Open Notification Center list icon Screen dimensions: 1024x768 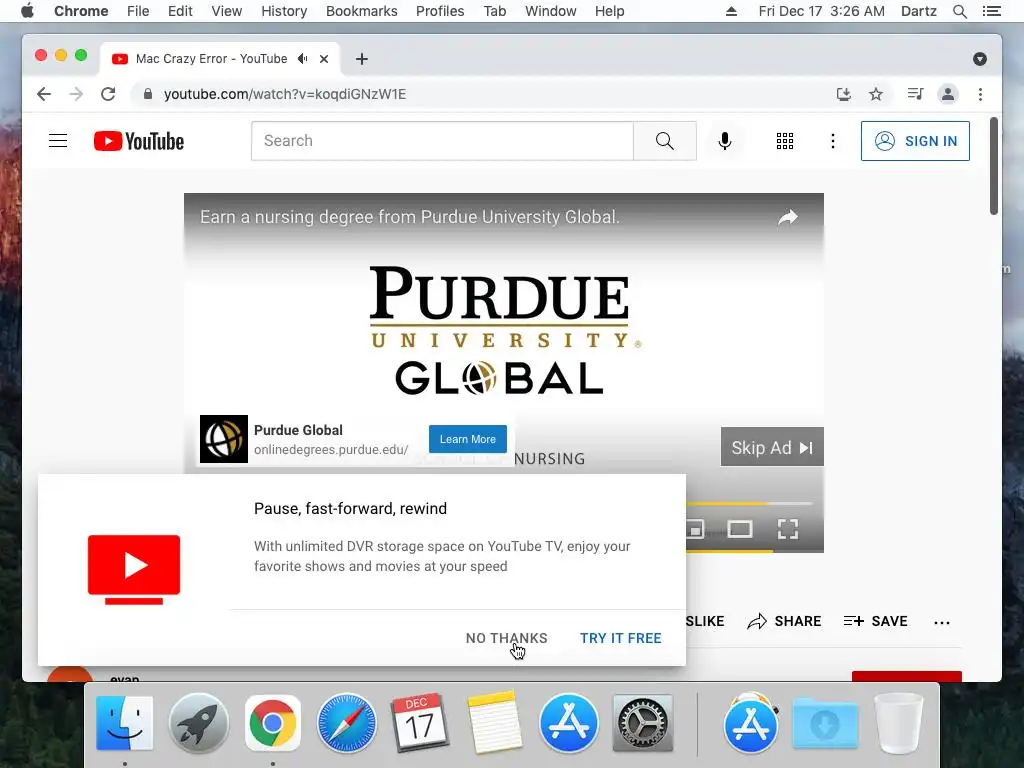991,11
